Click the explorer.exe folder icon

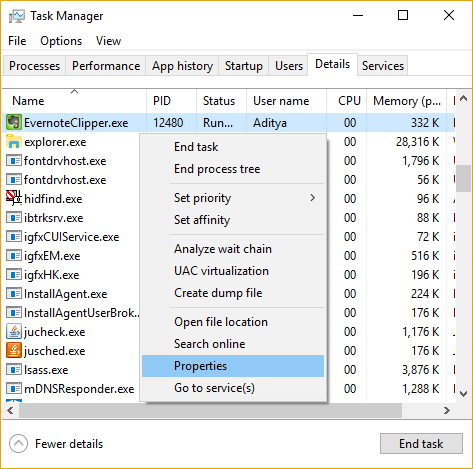pyautogui.click(x=14, y=142)
